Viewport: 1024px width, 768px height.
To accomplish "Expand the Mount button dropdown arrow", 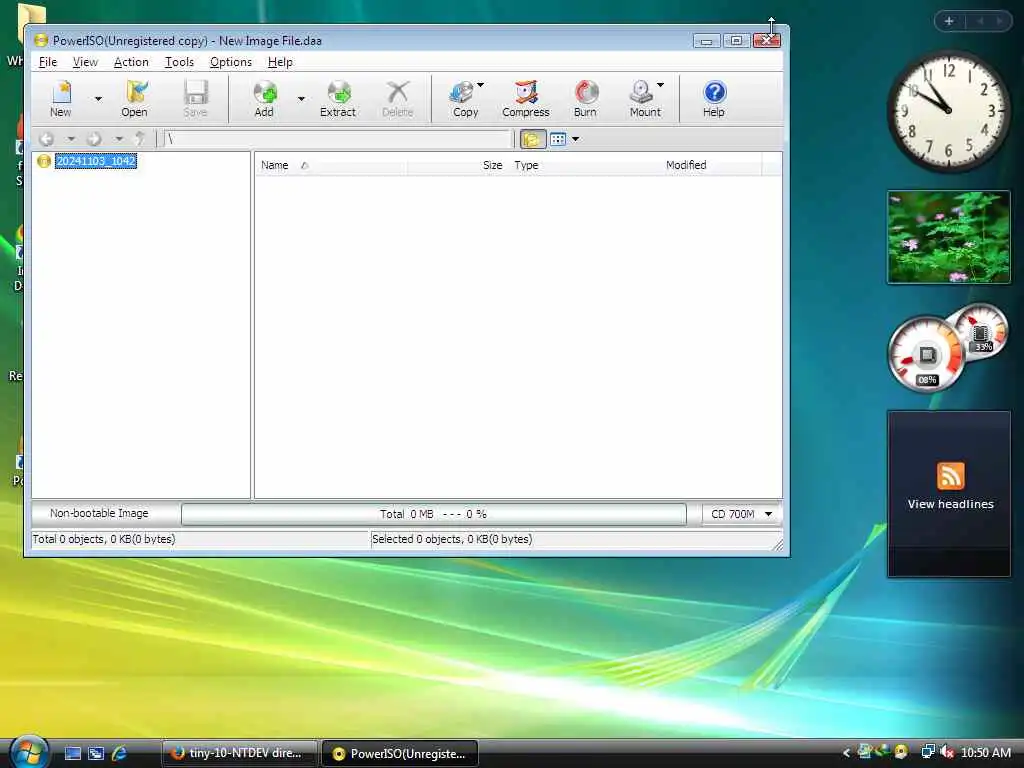I will tap(660, 85).
